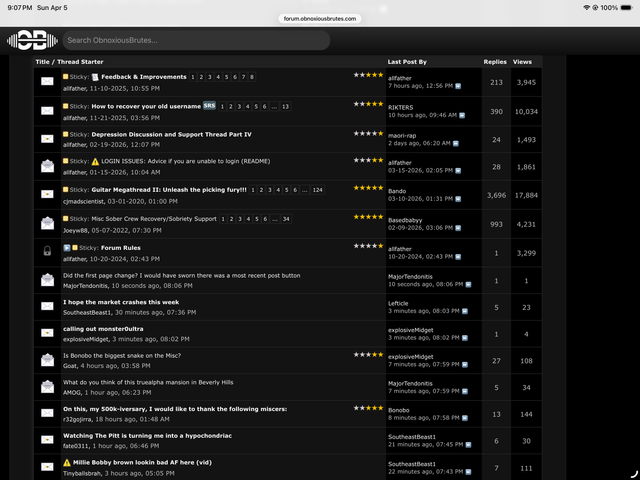Click envelope icon of Bonobo biggest snake thread
Screen dimensions: 640x480
point(47,360)
